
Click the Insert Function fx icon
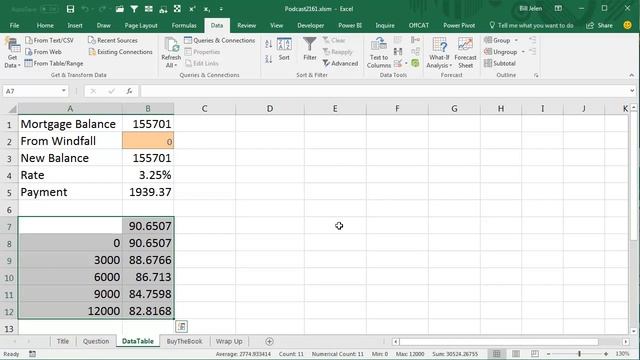click(x=129, y=91)
